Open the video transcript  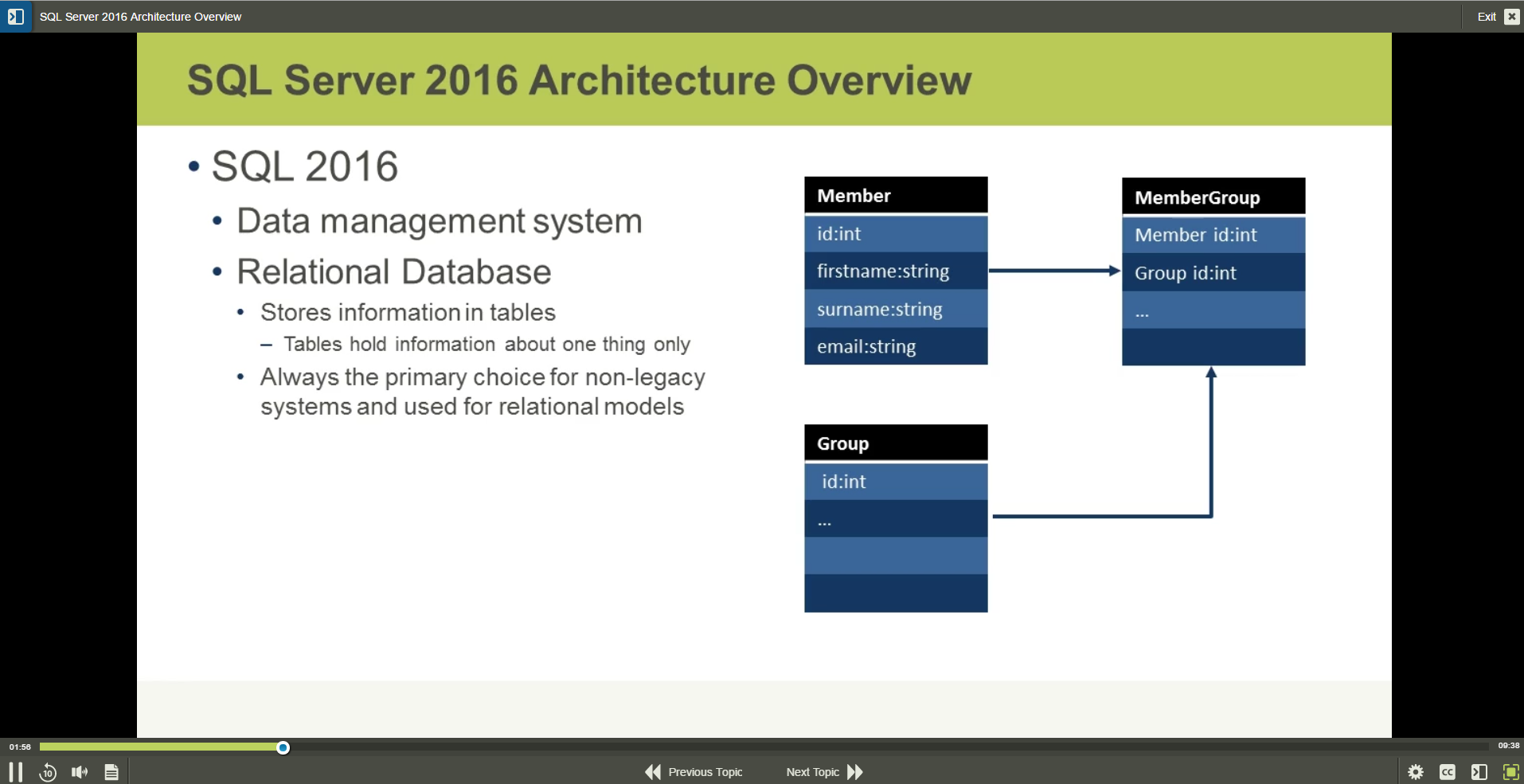coord(111,771)
